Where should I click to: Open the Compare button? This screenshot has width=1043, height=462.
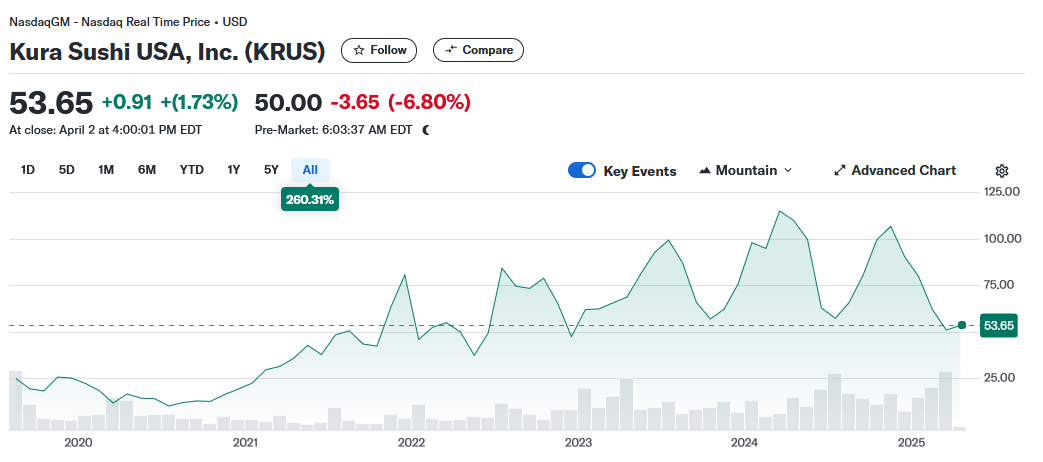pos(478,51)
